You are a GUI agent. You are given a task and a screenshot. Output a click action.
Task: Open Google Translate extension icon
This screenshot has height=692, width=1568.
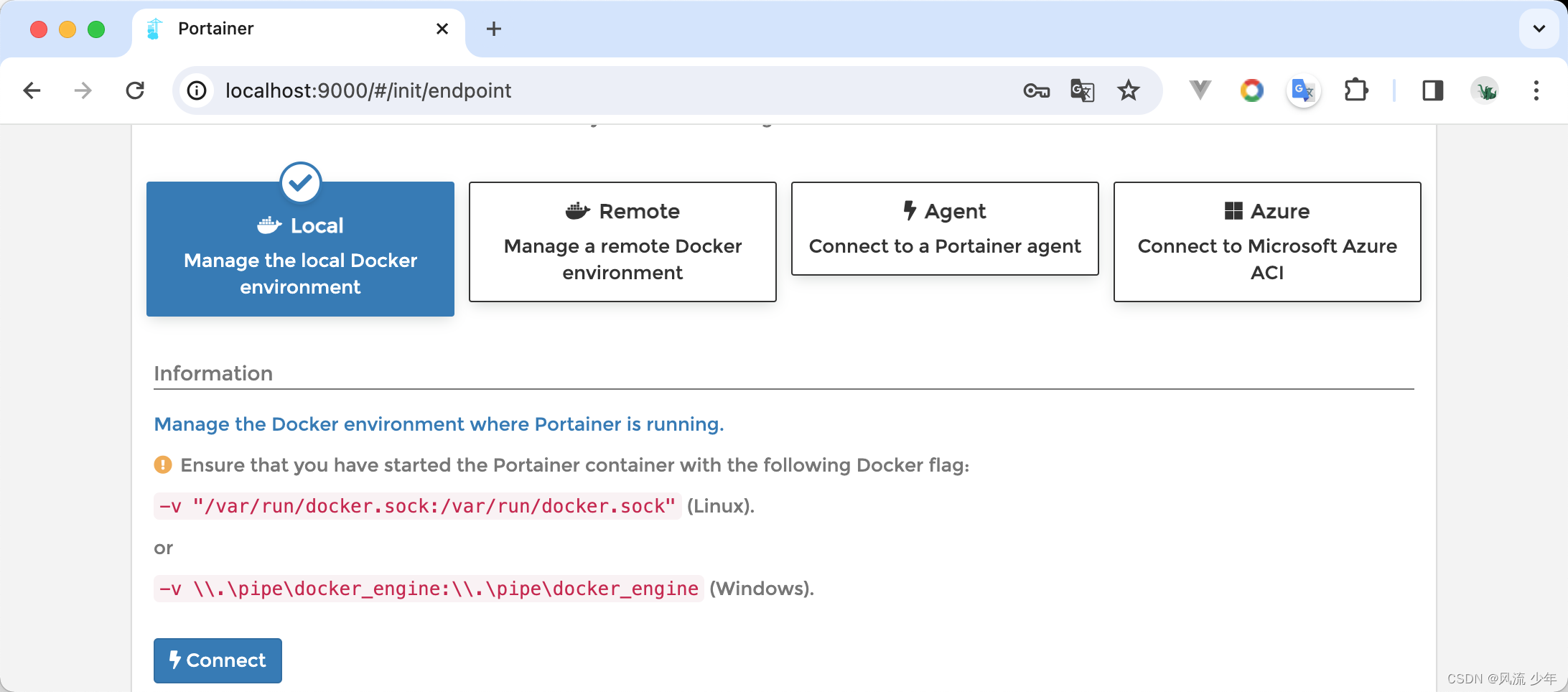tap(1303, 90)
